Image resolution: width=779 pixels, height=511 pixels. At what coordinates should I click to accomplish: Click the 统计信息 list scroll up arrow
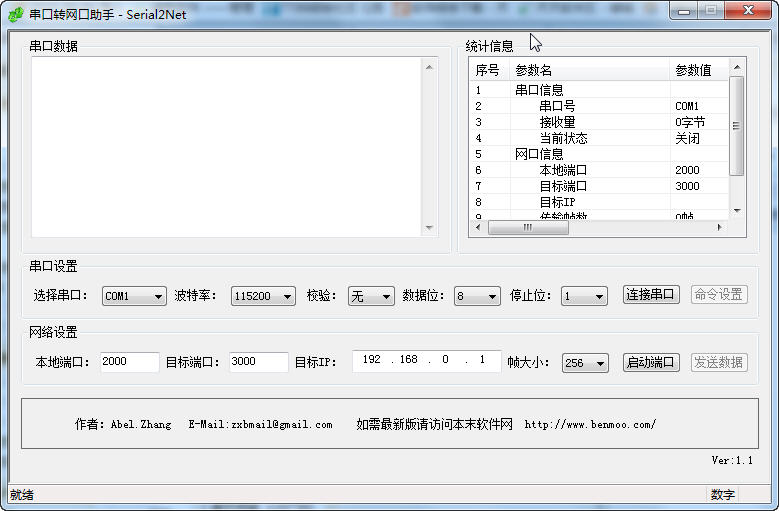[x=737, y=67]
